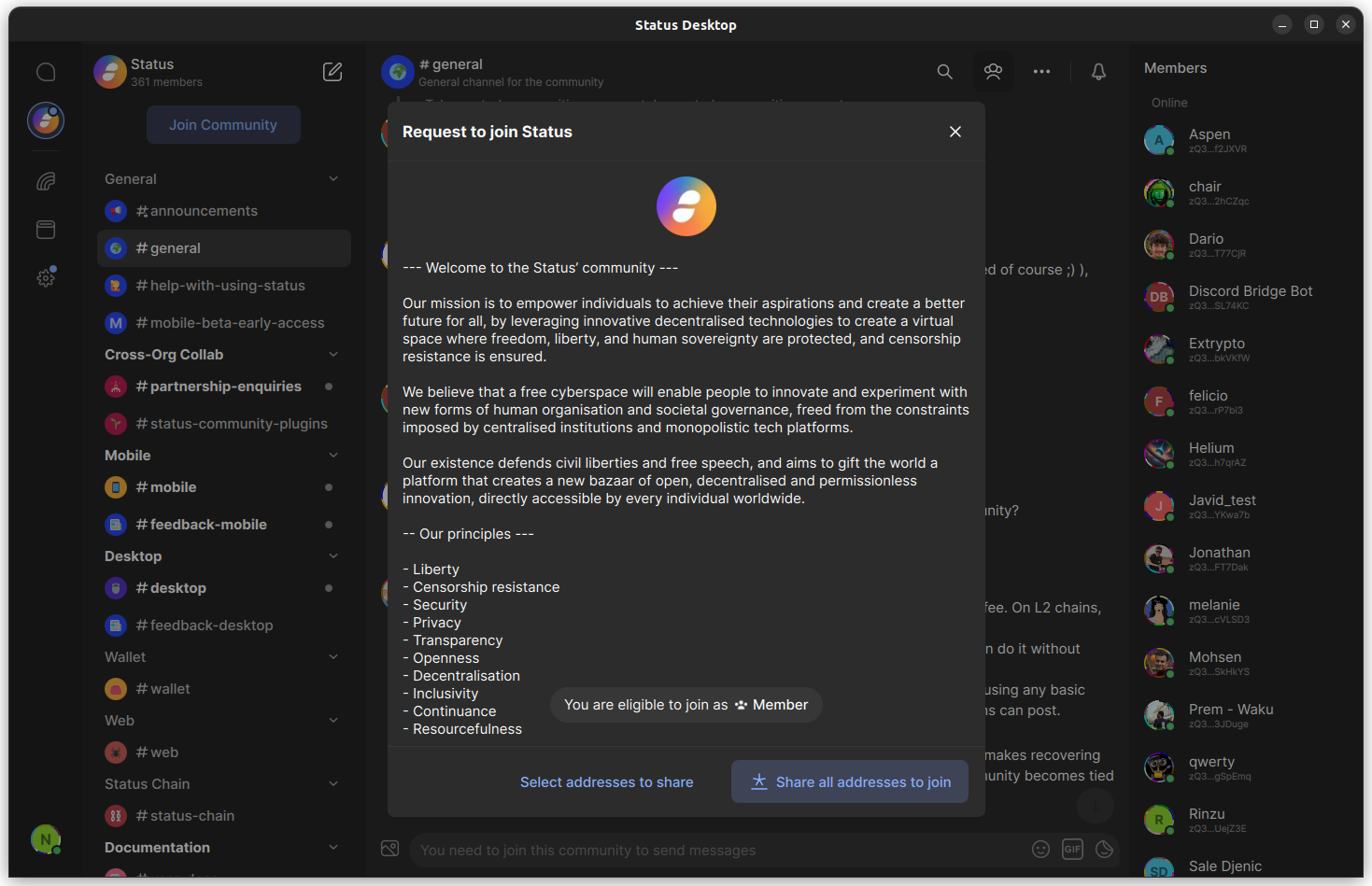The image size is (1372, 886).
Task: Select the #general channel in sidebar
Action: coord(224,248)
